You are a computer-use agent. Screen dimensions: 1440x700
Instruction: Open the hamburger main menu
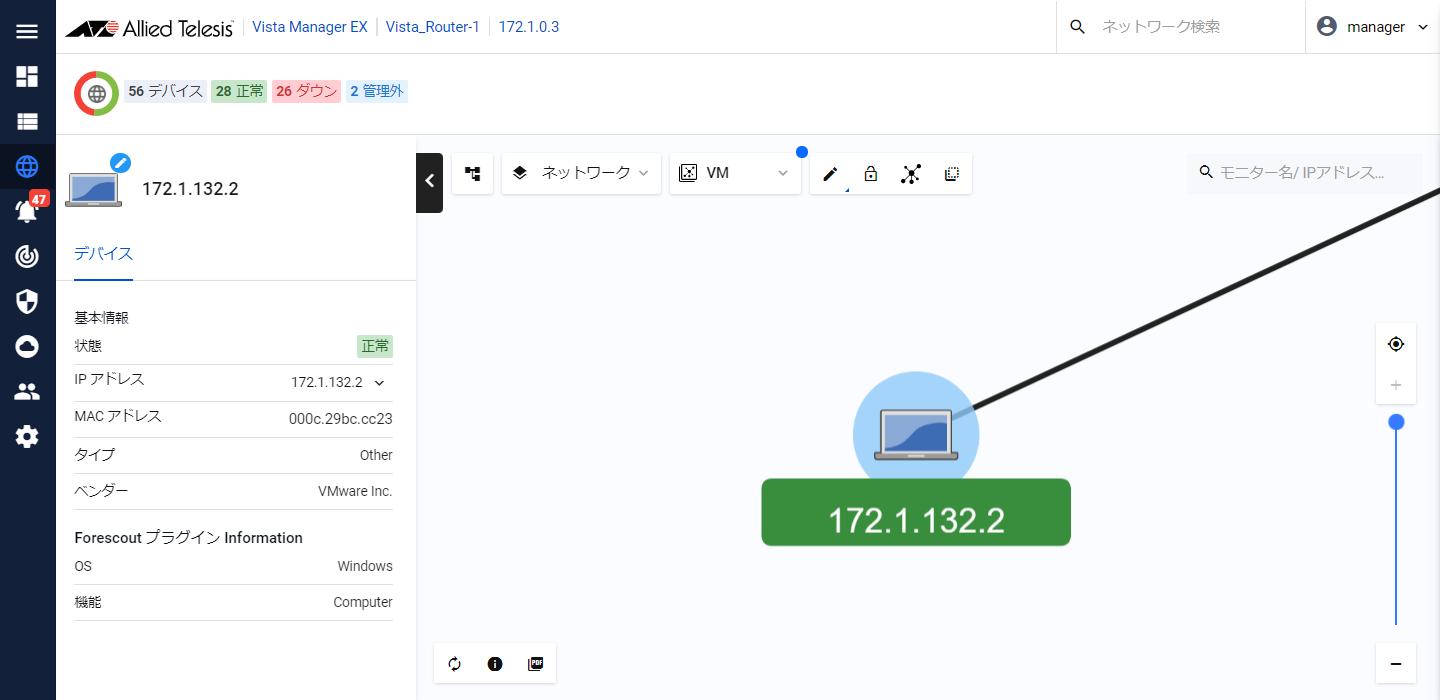27,31
